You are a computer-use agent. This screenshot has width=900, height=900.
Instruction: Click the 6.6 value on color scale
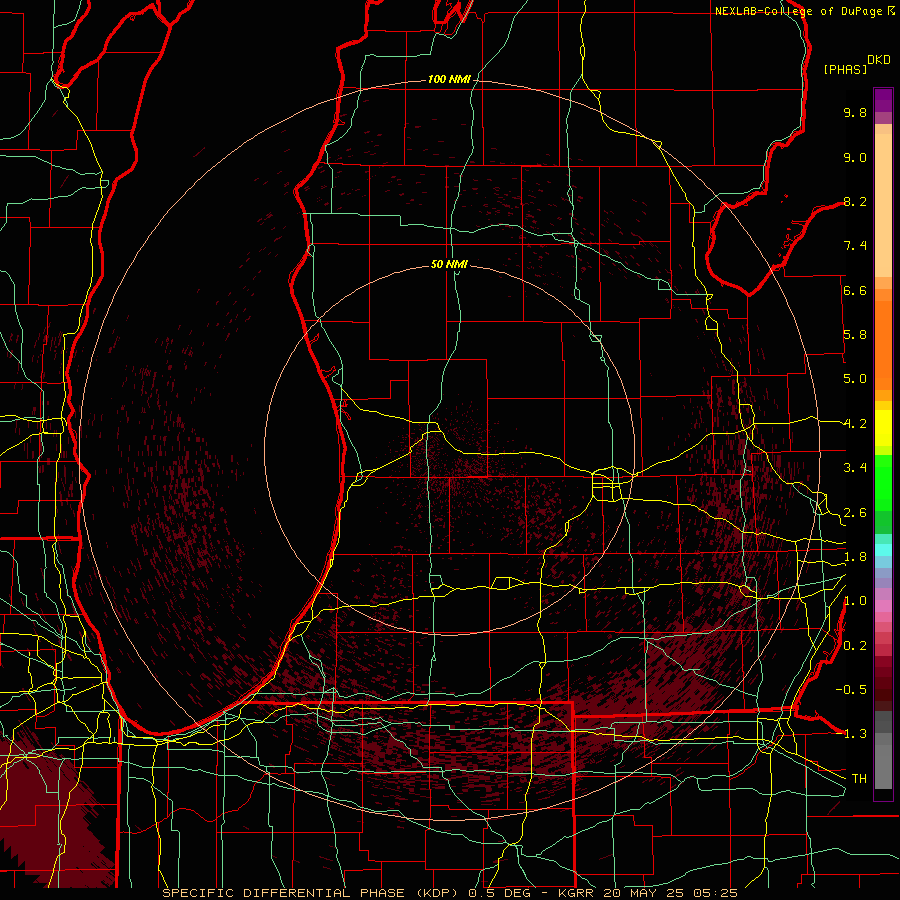click(855, 290)
